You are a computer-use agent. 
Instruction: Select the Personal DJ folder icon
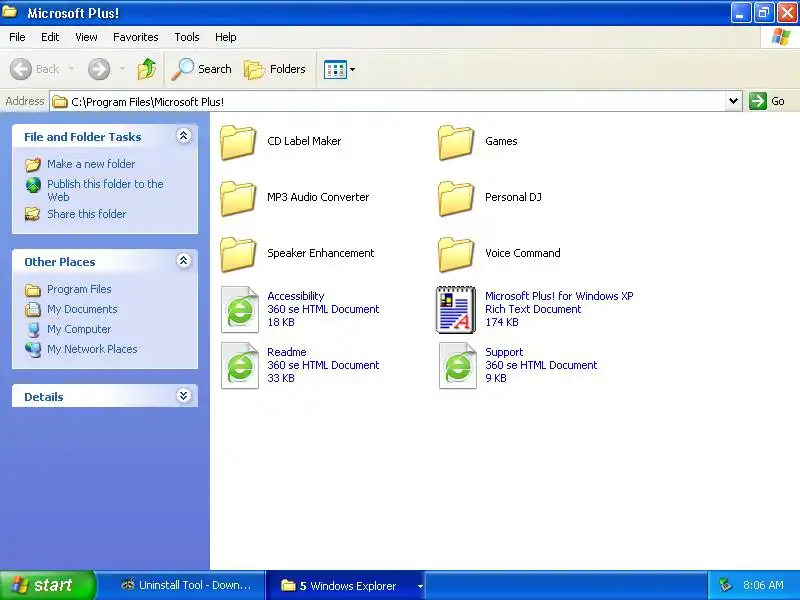pyautogui.click(x=456, y=198)
